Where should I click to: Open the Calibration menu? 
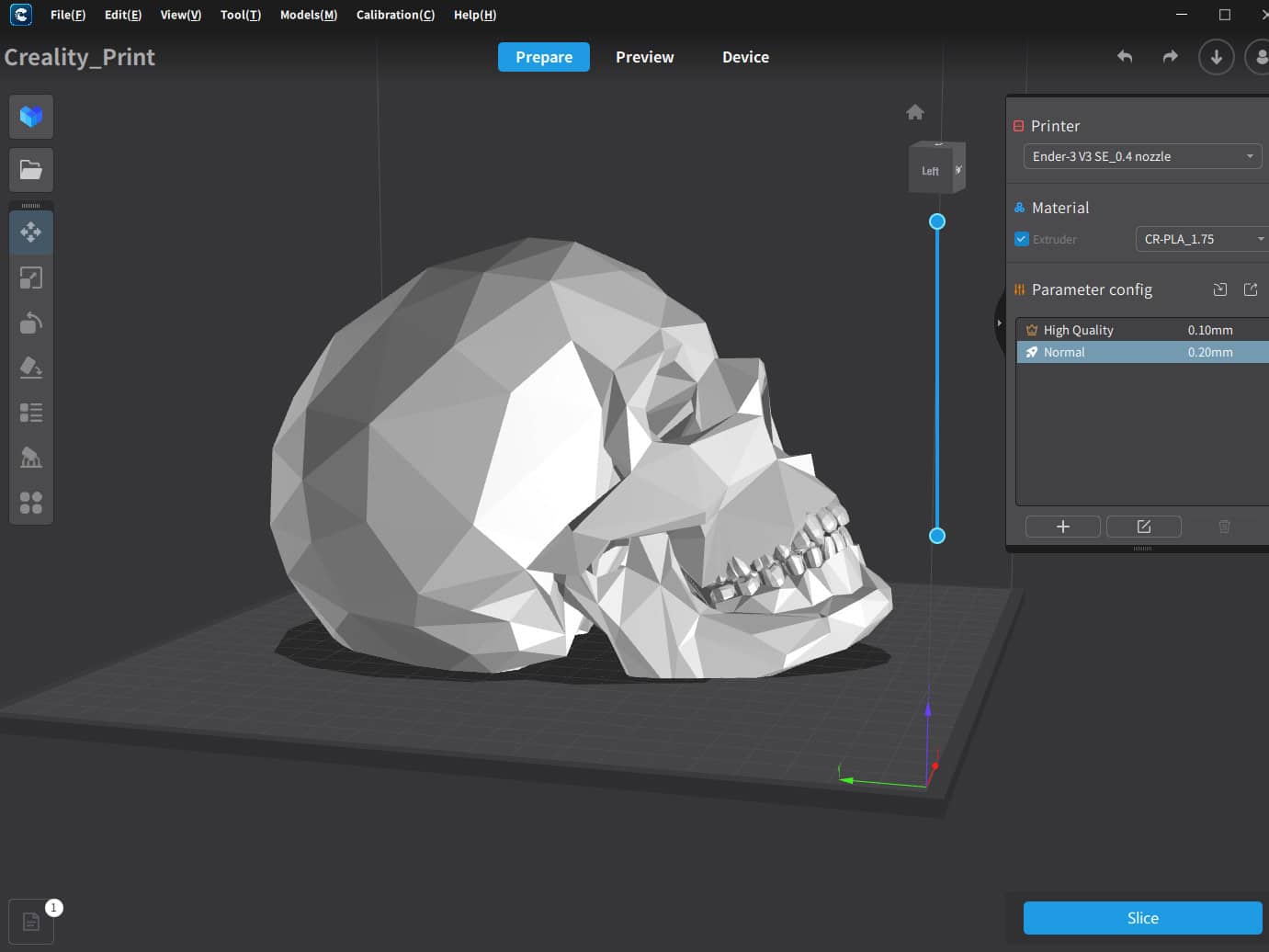(x=395, y=15)
